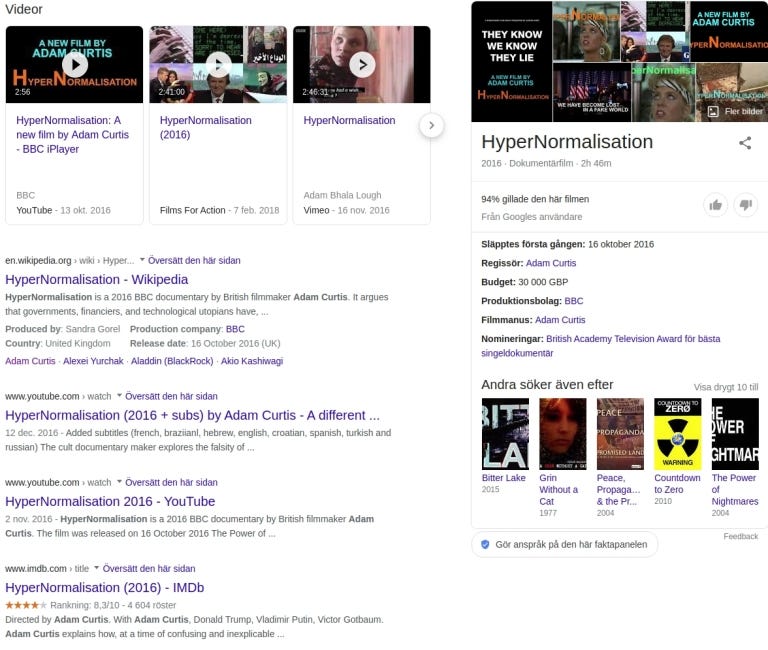Share the HyperNormalisation knowledge panel

click(x=745, y=143)
